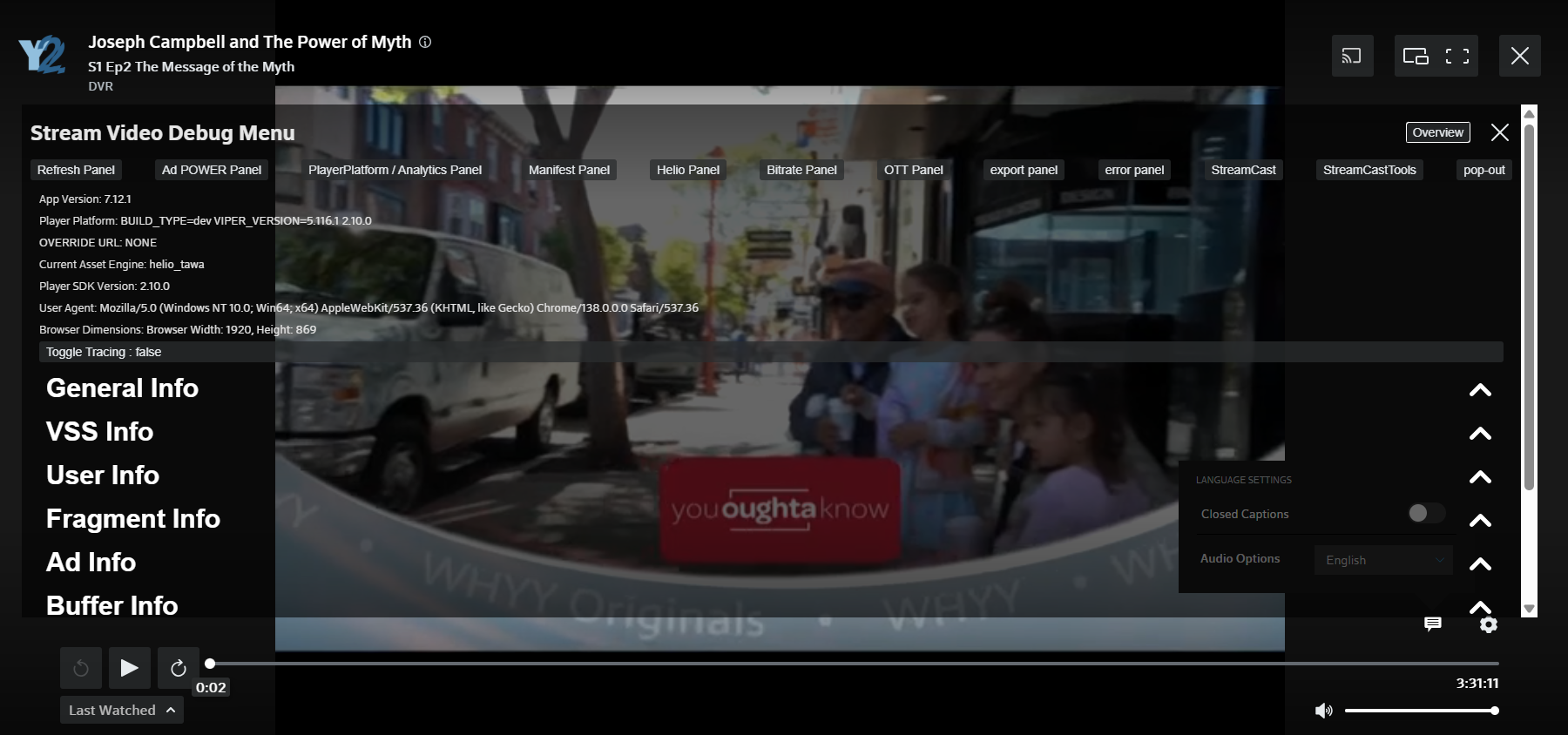Open info icon beside show title
1568x735 pixels.
pyautogui.click(x=425, y=42)
